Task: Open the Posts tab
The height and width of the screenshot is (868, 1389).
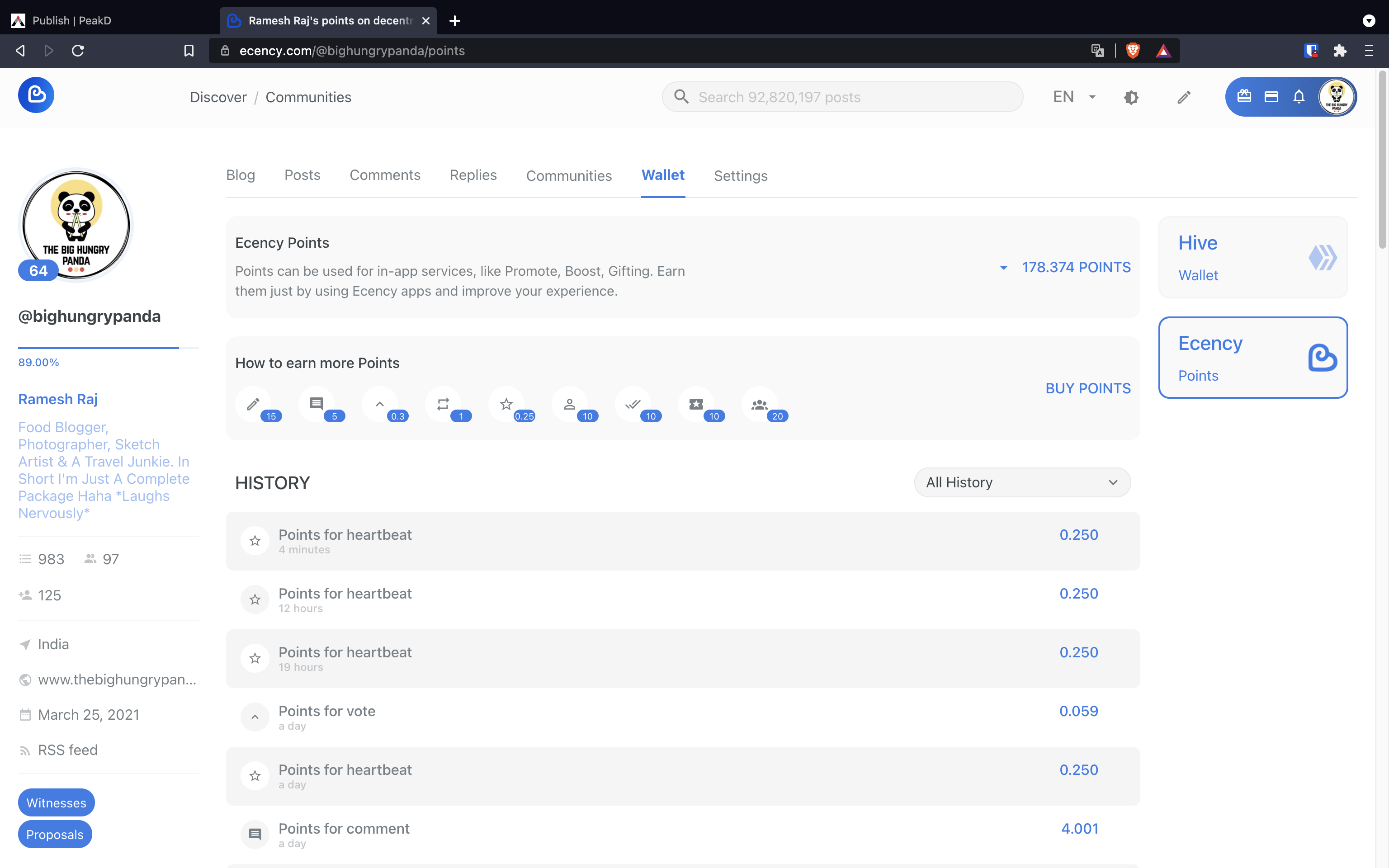Action: click(302, 175)
